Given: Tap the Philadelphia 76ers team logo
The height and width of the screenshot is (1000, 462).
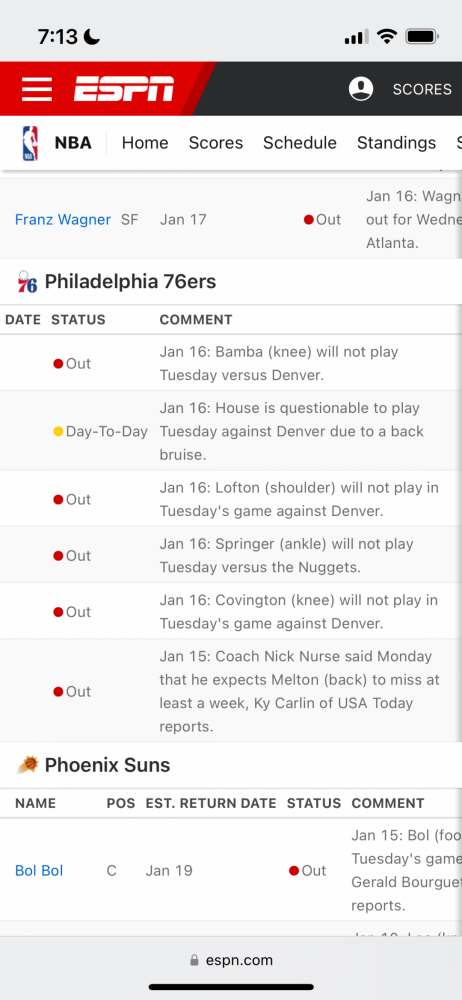Looking at the screenshot, I should [27, 281].
